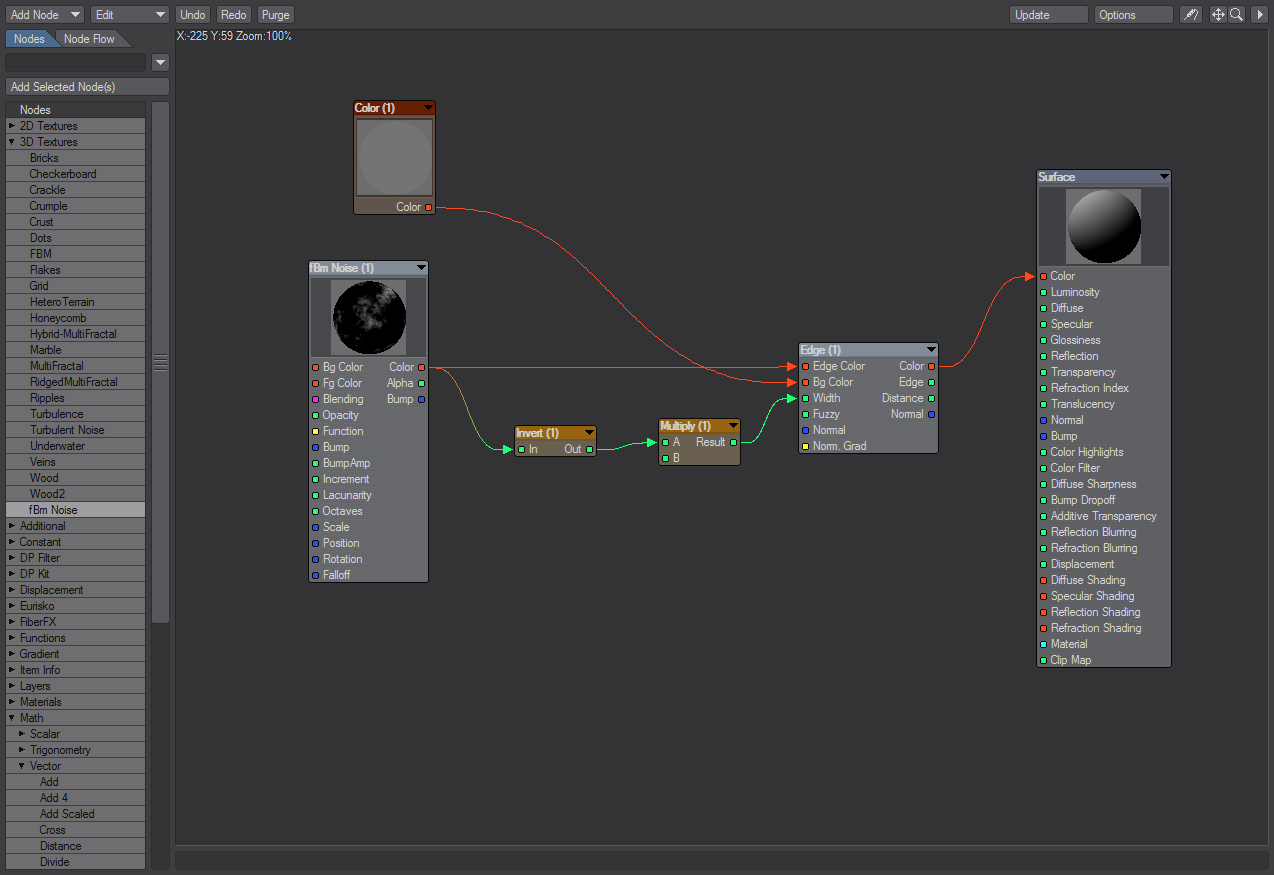This screenshot has width=1274, height=875.
Task: Open the Add Node dropdown menu
Action: [45, 15]
